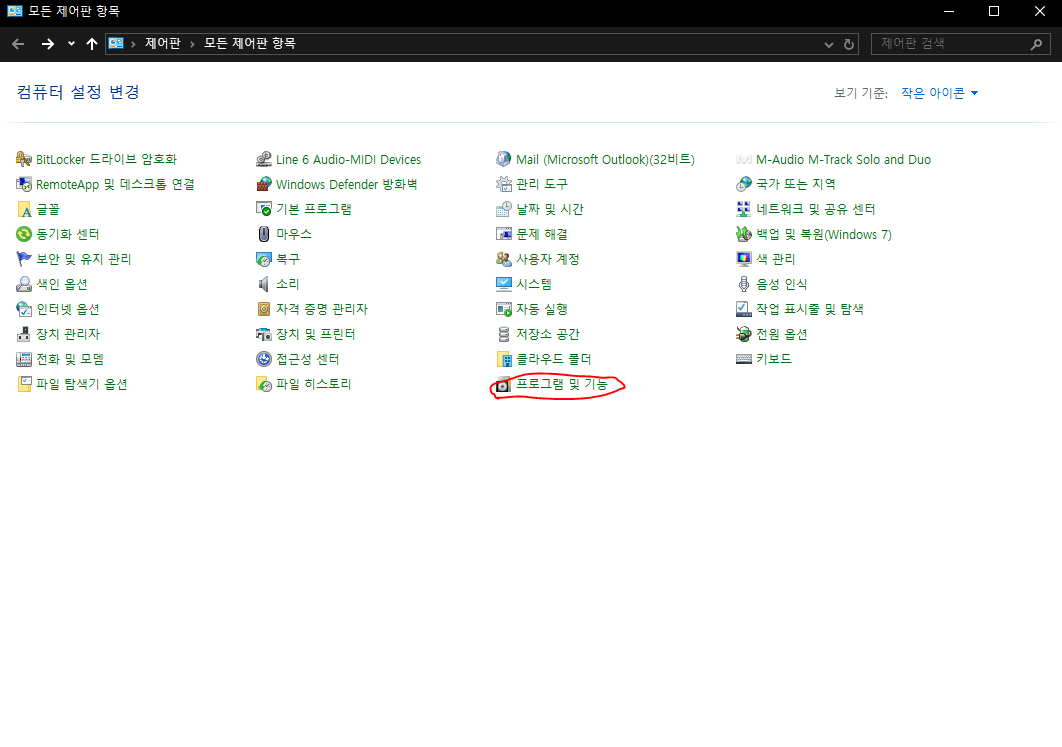Click the 소리 speaker icon
This screenshot has width=1062, height=747.
(x=264, y=284)
